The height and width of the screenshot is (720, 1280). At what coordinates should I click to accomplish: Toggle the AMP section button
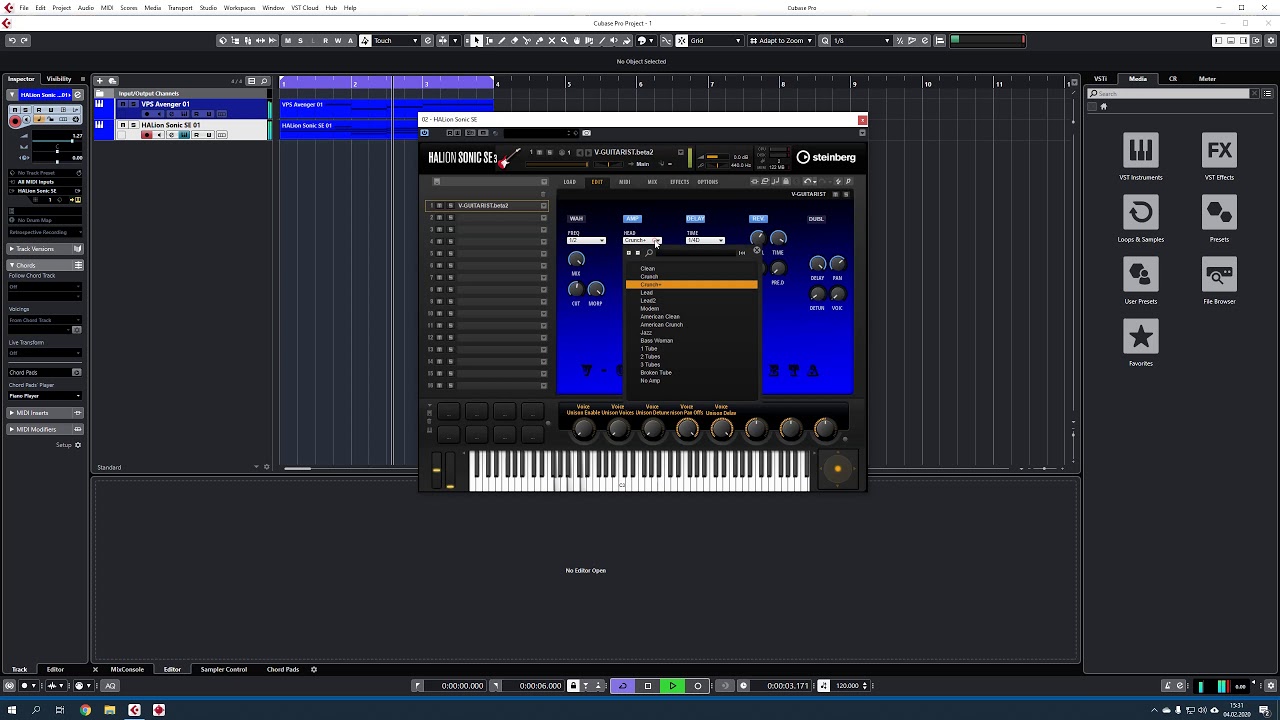[632, 218]
